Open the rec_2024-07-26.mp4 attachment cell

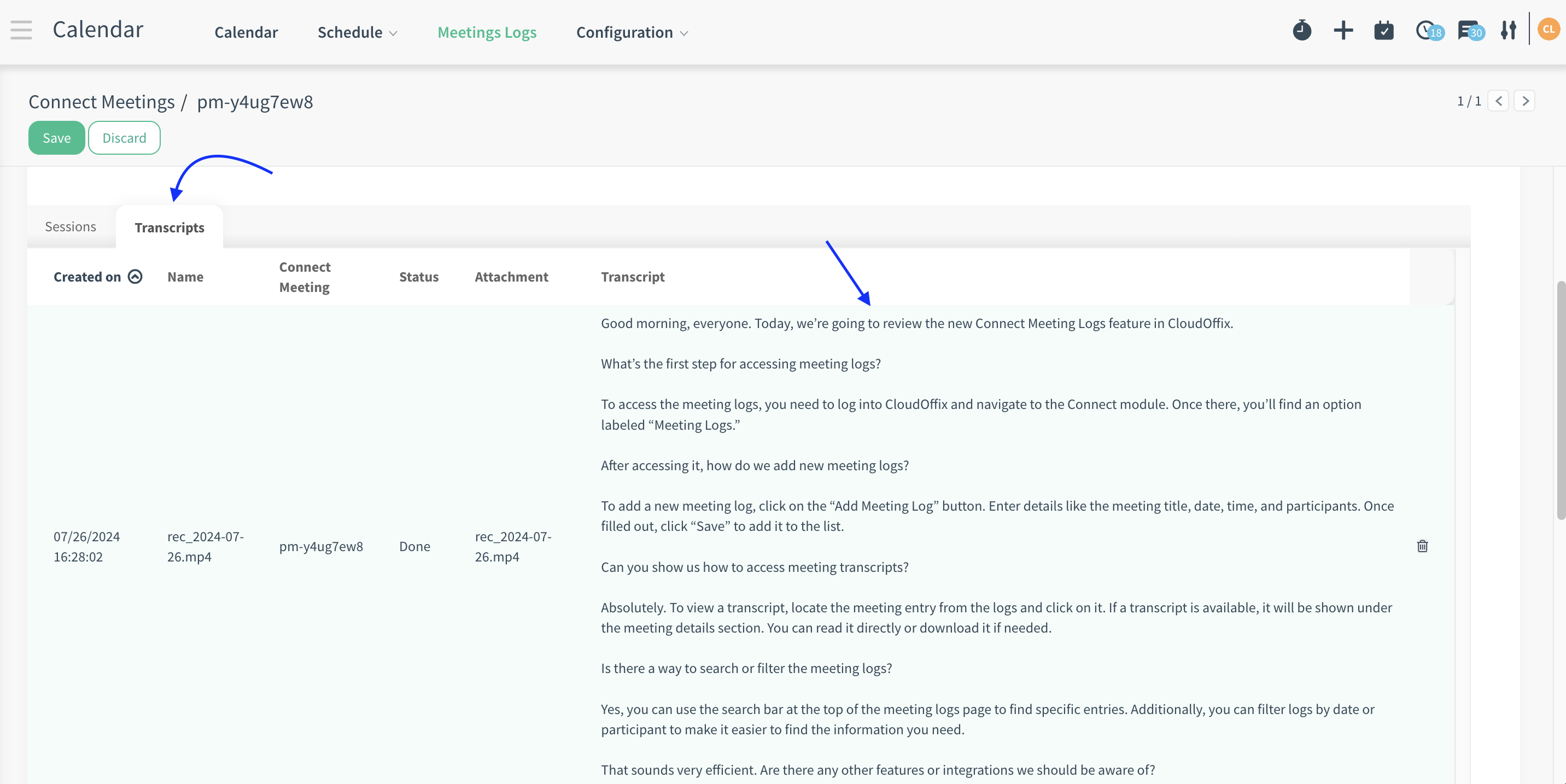click(513, 546)
